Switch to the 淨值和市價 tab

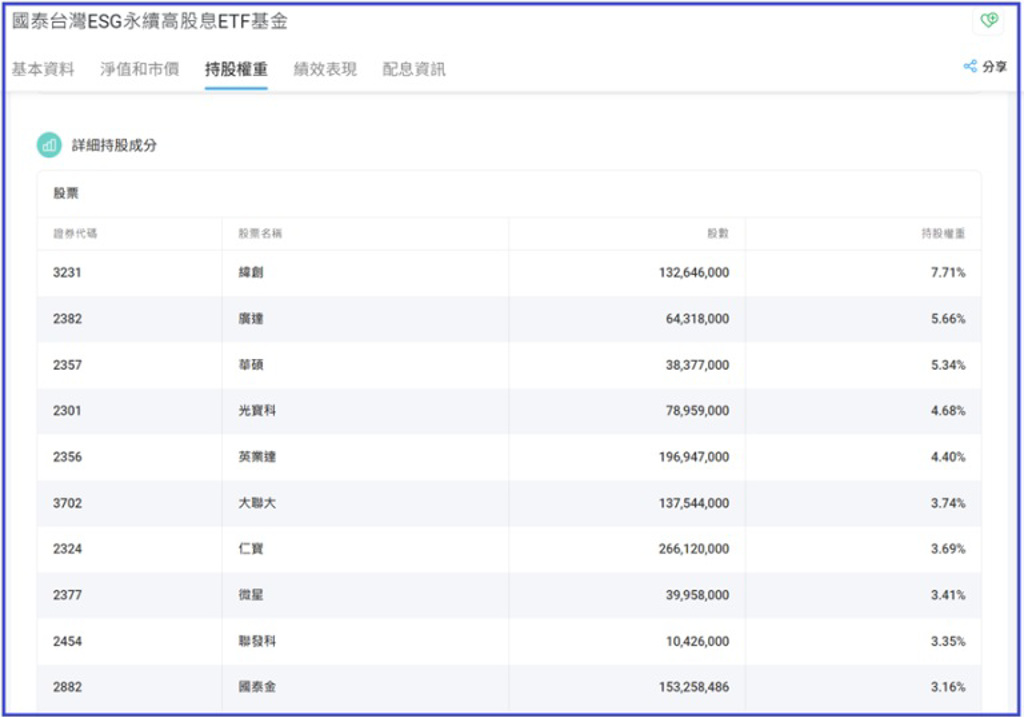[139, 69]
